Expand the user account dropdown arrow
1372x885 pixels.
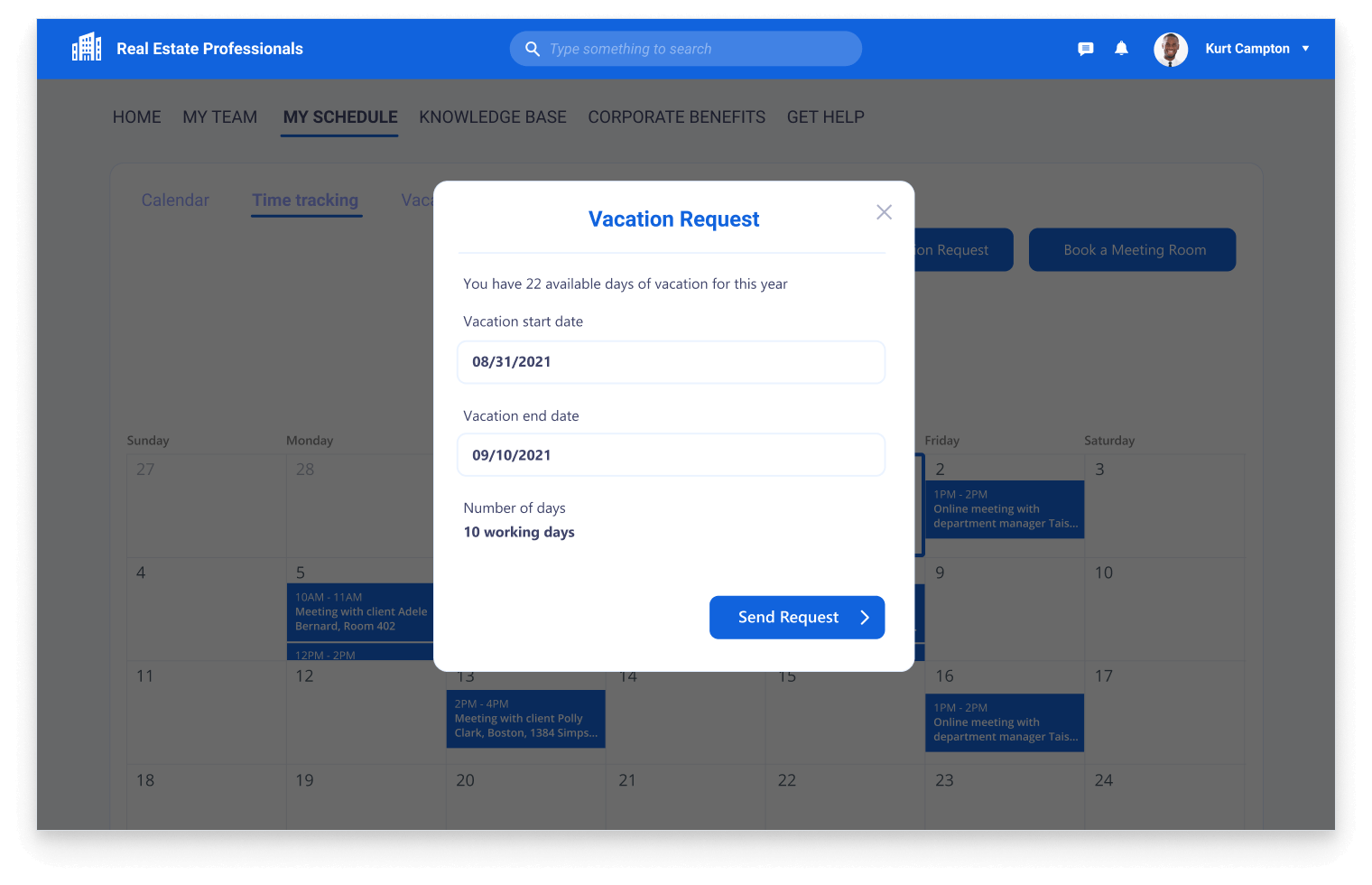1305,49
